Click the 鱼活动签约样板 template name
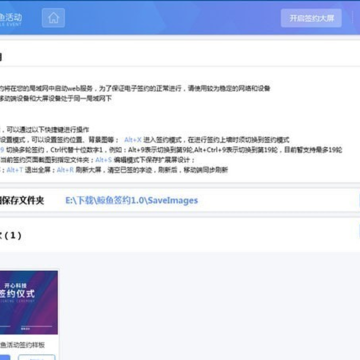The width and height of the screenshot is (360, 360). pos(22,344)
